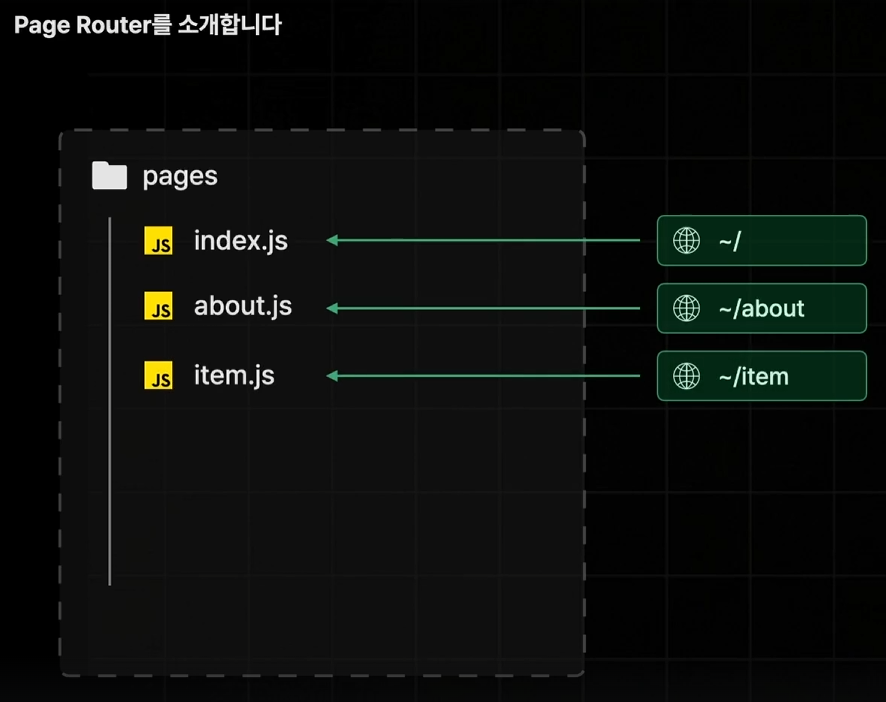Click the ~/about route text
This screenshot has width=886, height=702.
761,309
